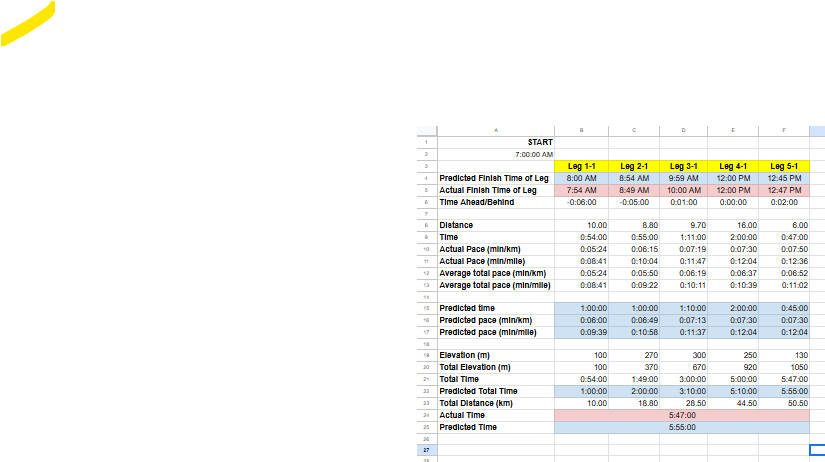Viewport: 825px width, 462px height.
Task: Select the merged 5:55:00 Predicted Time cell
Action: click(682, 427)
